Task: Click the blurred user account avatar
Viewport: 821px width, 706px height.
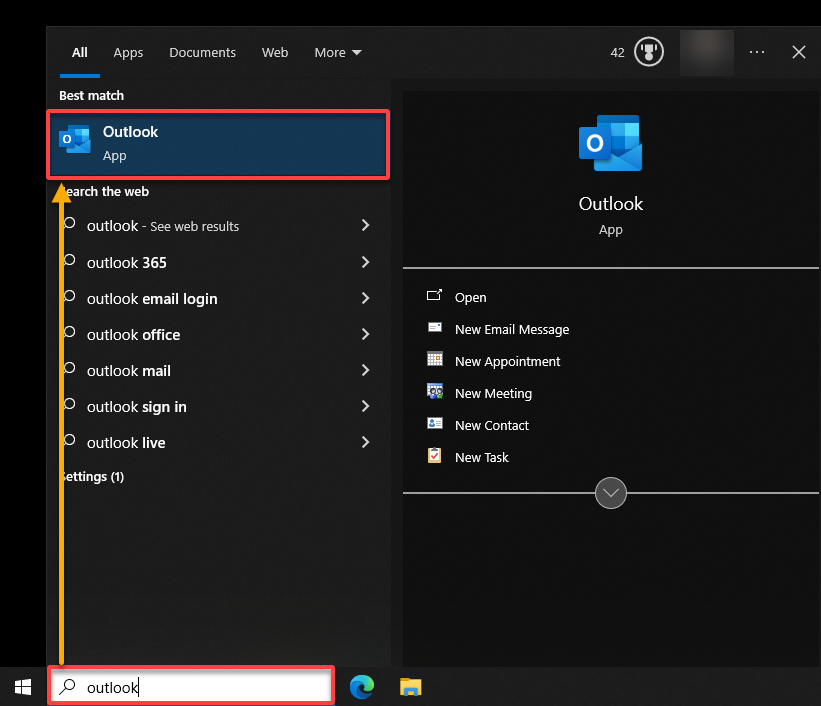Action: click(x=706, y=52)
